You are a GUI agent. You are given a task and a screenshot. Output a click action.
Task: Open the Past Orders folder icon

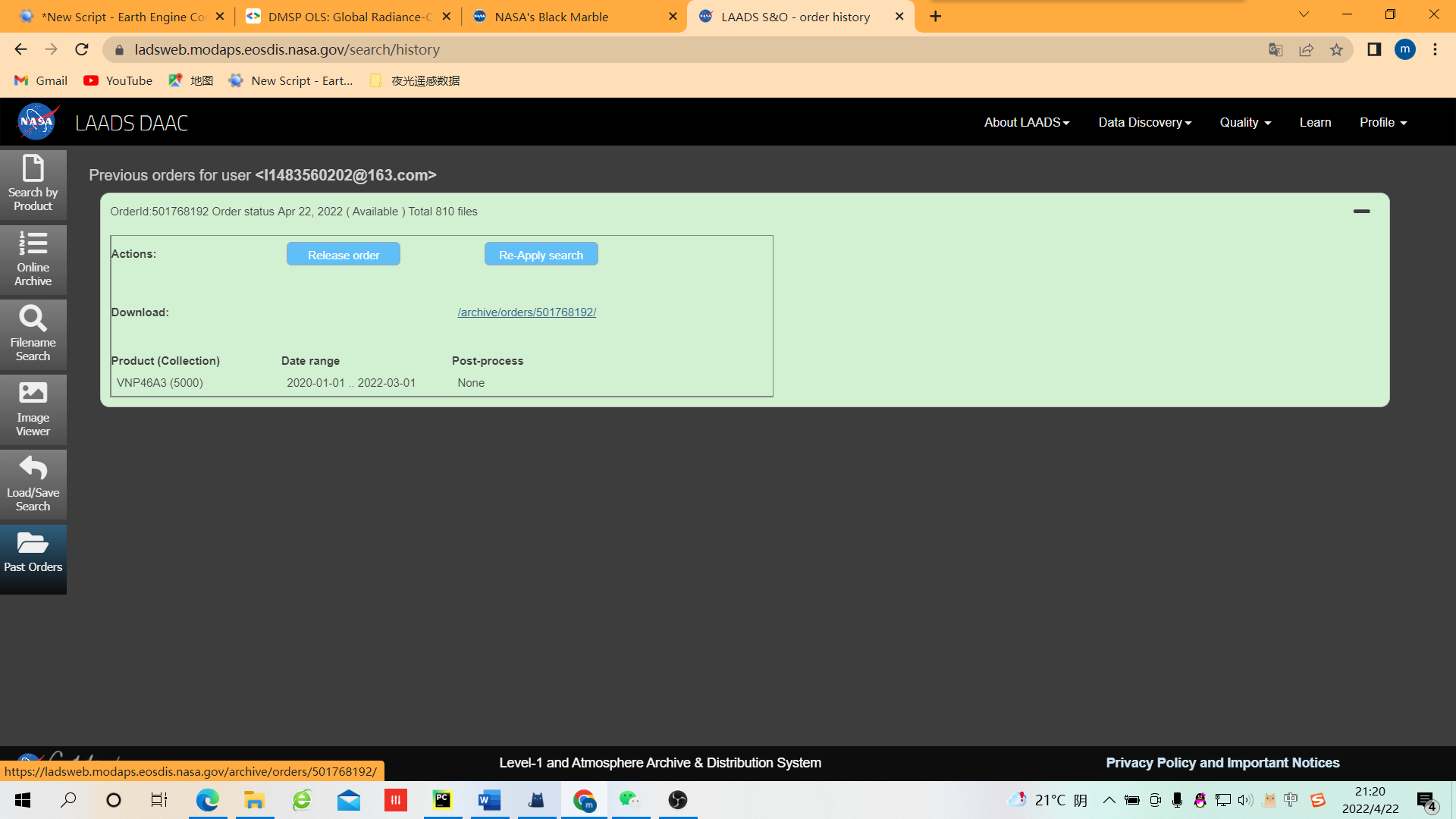point(33,553)
